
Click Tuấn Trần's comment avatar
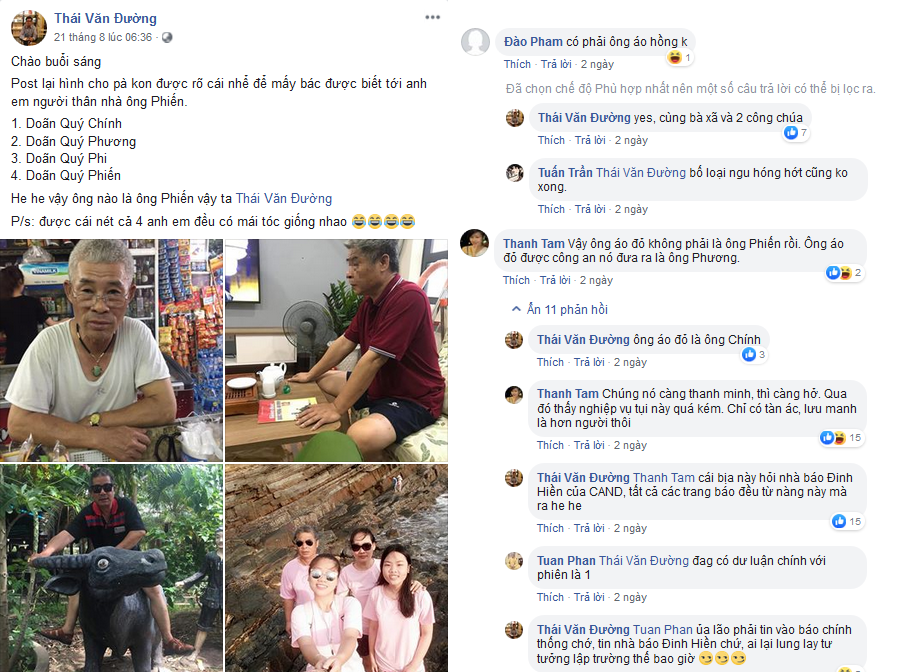(515, 172)
